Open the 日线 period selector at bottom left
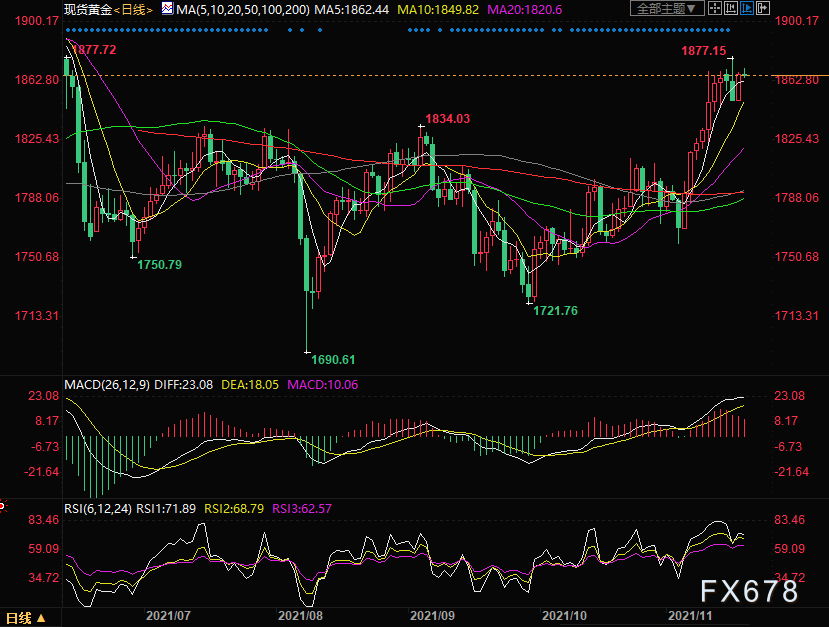The image size is (829, 627). click(x=25, y=617)
